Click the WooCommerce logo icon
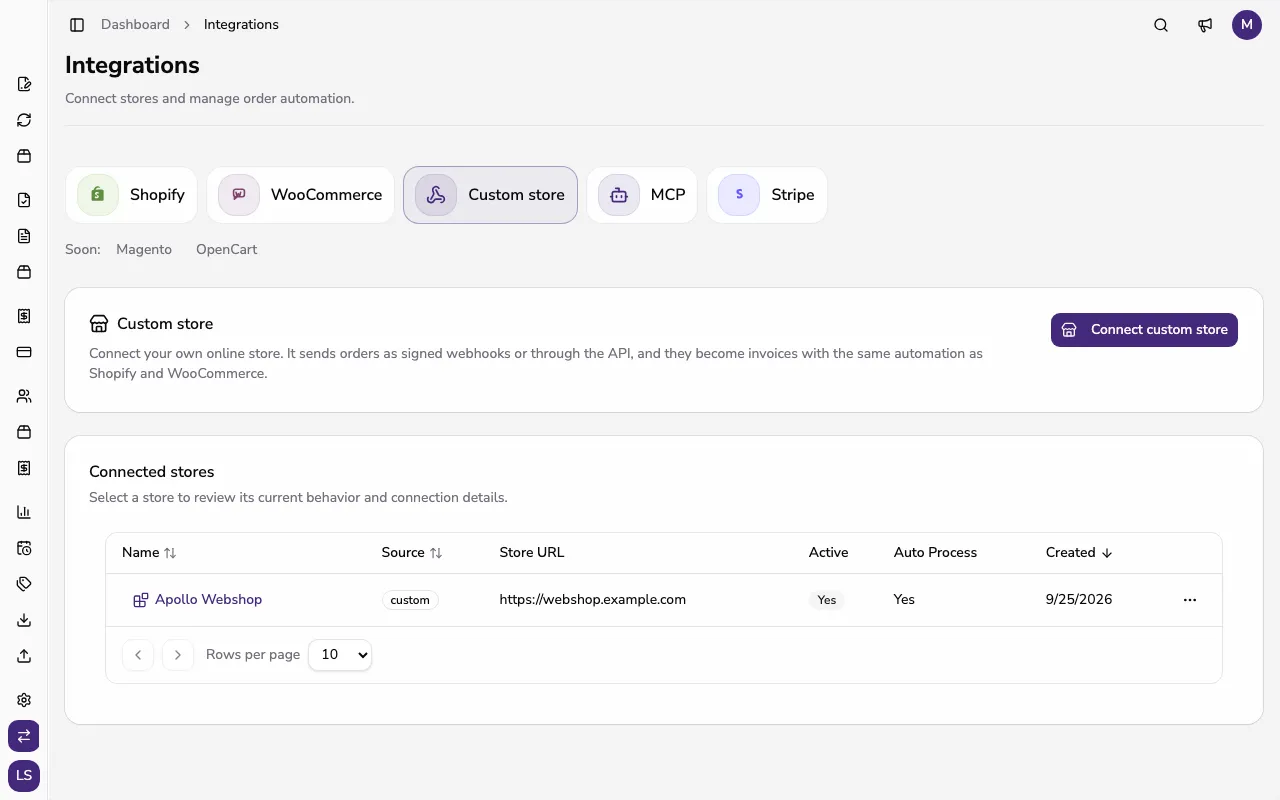This screenshot has width=1280, height=800. [239, 195]
